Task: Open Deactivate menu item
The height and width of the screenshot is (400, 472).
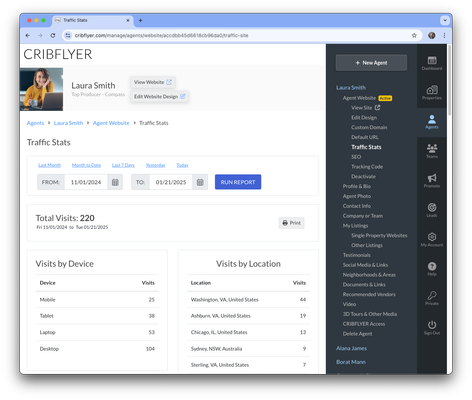Action: (363, 176)
